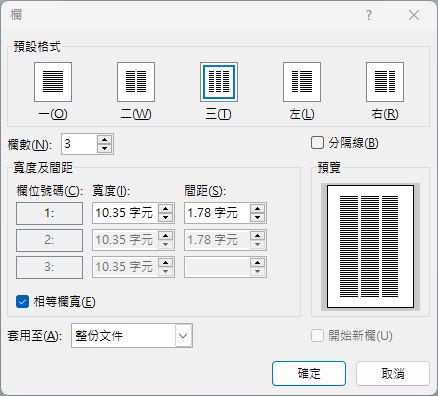Click the 取消 cancel button
Viewport: 438px width, 396px height.
coord(393,374)
